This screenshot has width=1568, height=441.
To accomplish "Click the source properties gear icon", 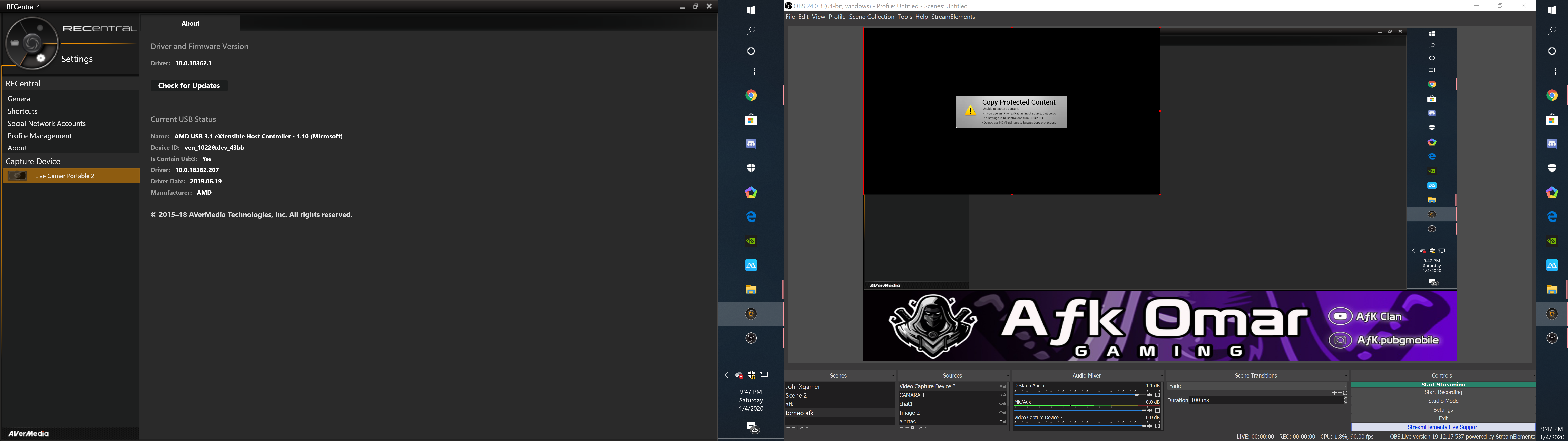I will coord(912,428).
